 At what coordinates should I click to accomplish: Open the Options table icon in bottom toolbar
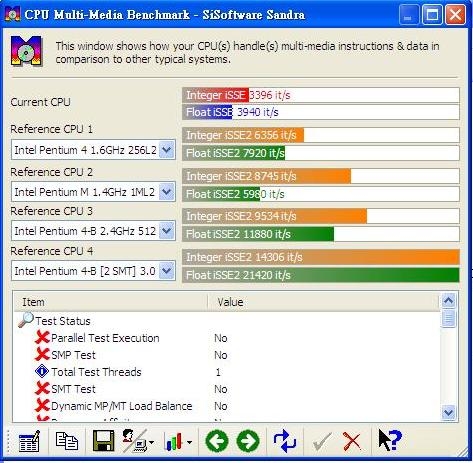coord(29,441)
